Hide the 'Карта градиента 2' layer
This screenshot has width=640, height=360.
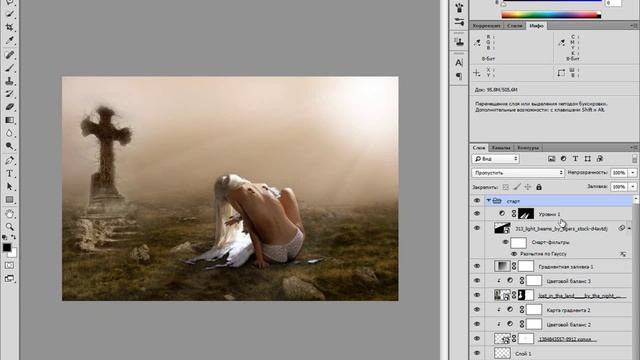coord(477,310)
